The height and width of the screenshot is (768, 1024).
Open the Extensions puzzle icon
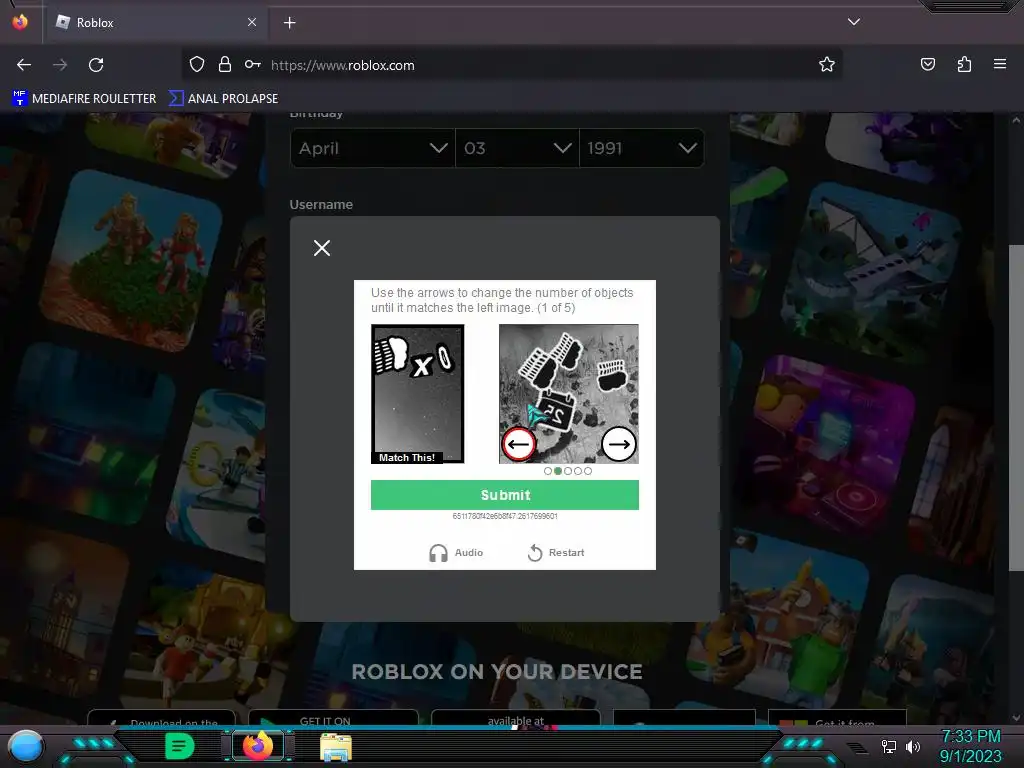coord(964,64)
